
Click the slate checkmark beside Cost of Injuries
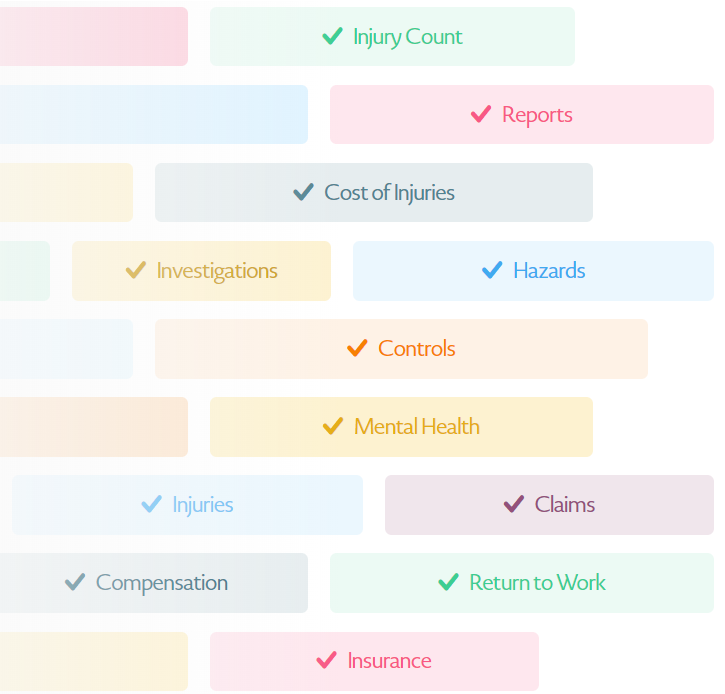[x=303, y=192]
